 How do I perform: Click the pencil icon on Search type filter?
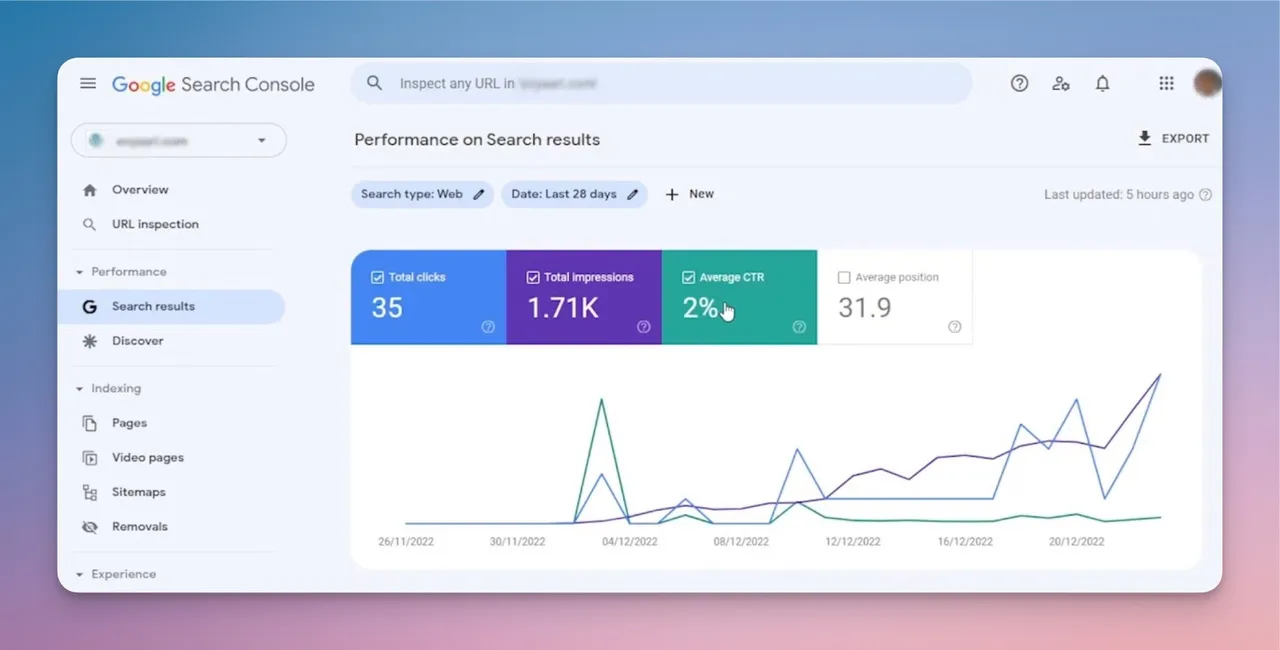479,194
